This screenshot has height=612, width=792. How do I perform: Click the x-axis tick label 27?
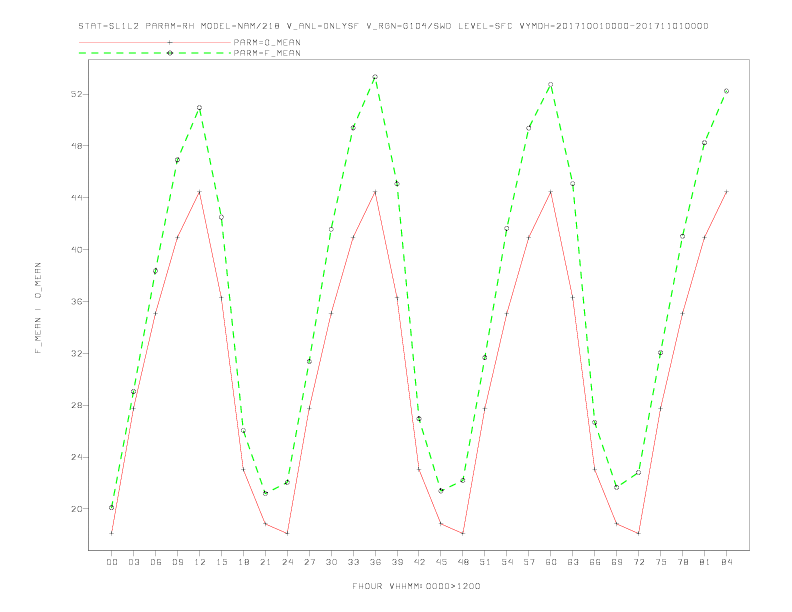pos(309,562)
